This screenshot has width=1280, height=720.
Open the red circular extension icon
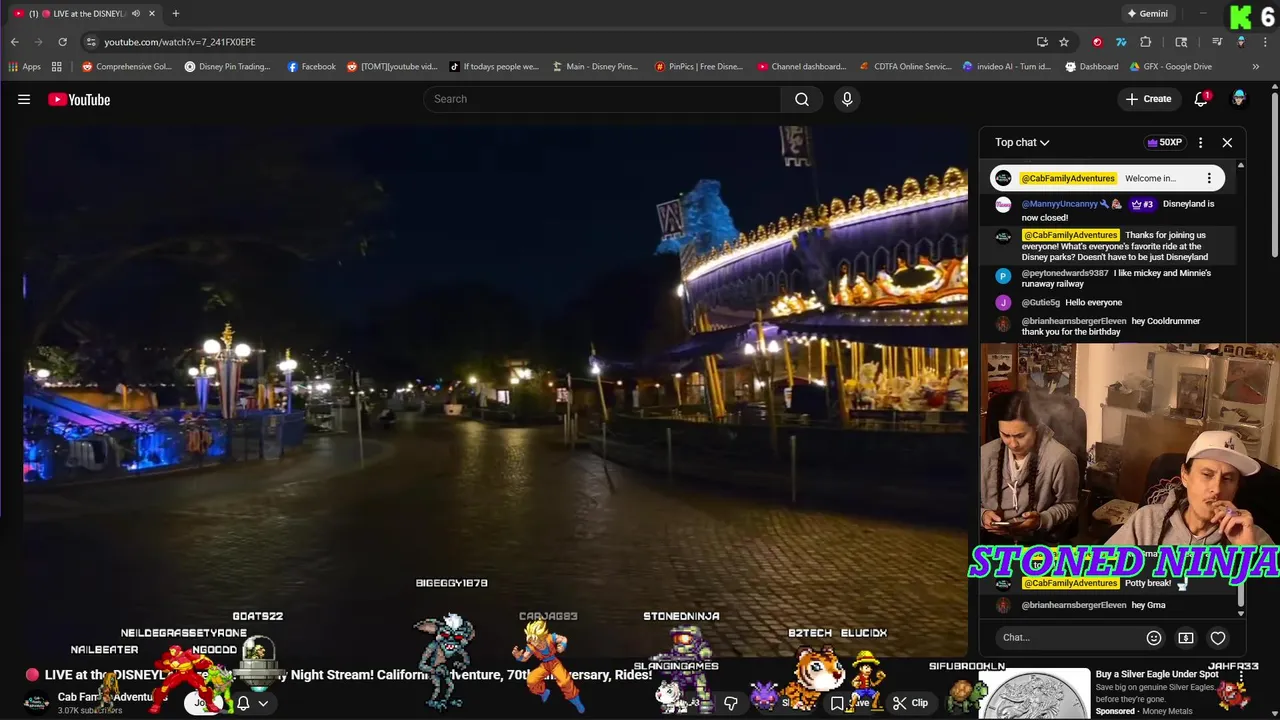pyautogui.click(x=1097, y=42)
